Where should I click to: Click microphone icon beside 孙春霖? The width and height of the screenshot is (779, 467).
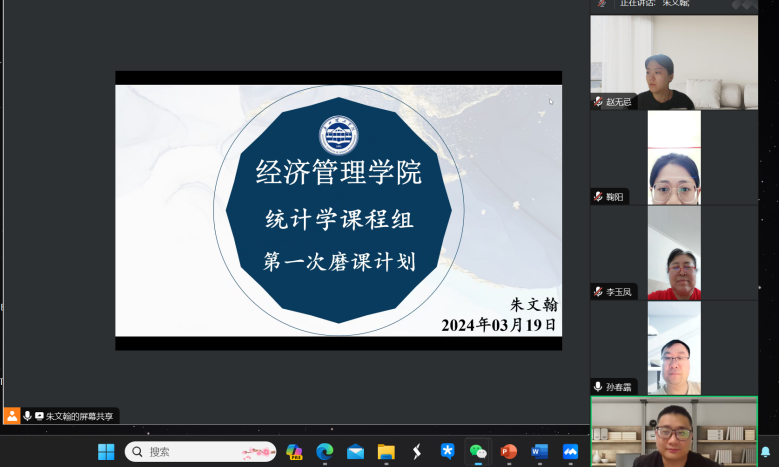pos(598,387)
